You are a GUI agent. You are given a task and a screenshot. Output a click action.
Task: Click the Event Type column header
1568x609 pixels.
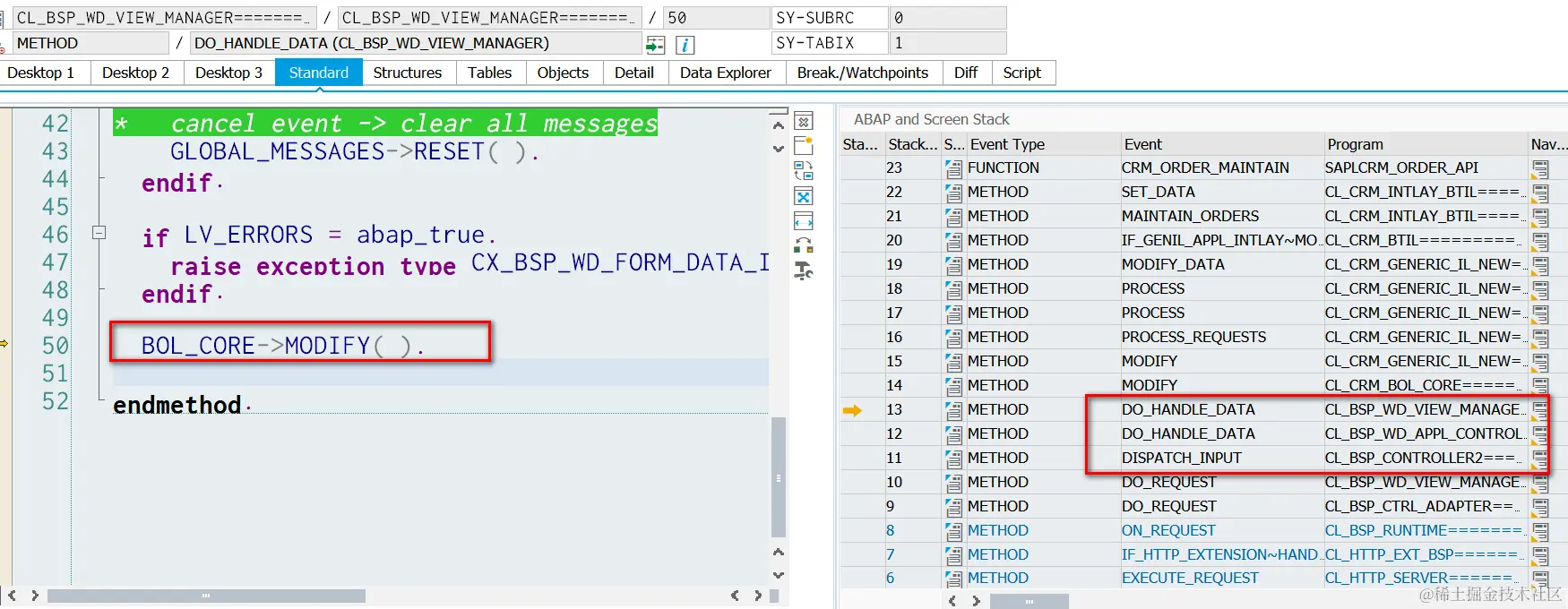(x=1042, y=144)
